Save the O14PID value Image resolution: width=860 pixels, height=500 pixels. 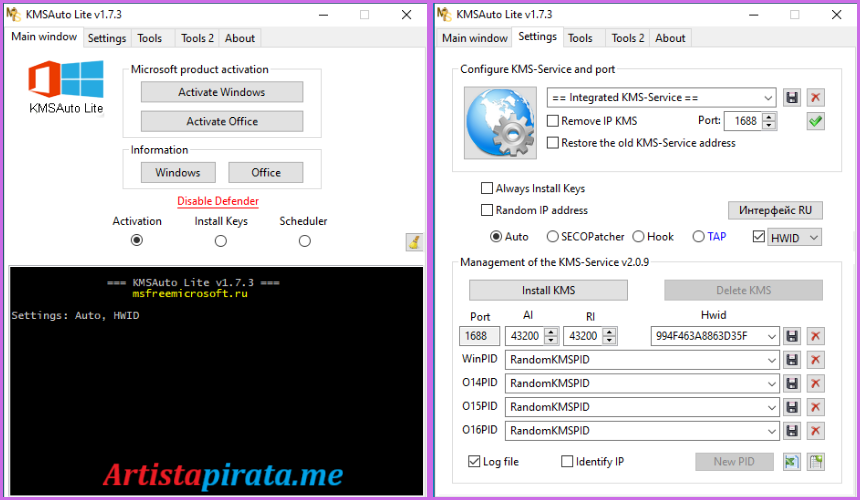click(x=791, y=383)
